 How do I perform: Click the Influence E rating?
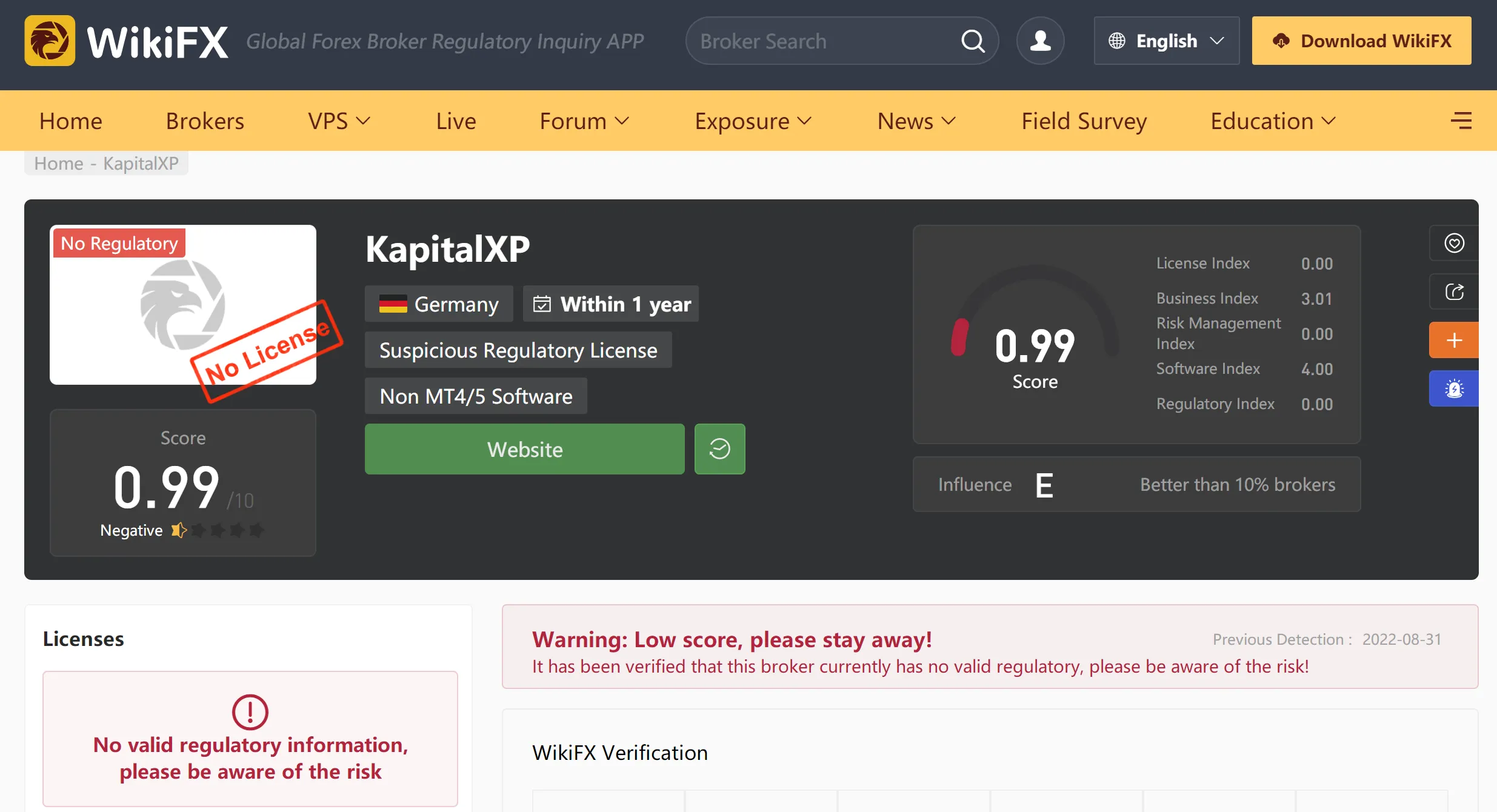(x=1044, y=485)
